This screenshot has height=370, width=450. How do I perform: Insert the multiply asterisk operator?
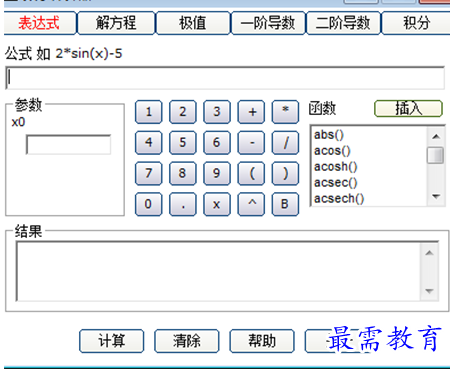click(x=285, y=112)
